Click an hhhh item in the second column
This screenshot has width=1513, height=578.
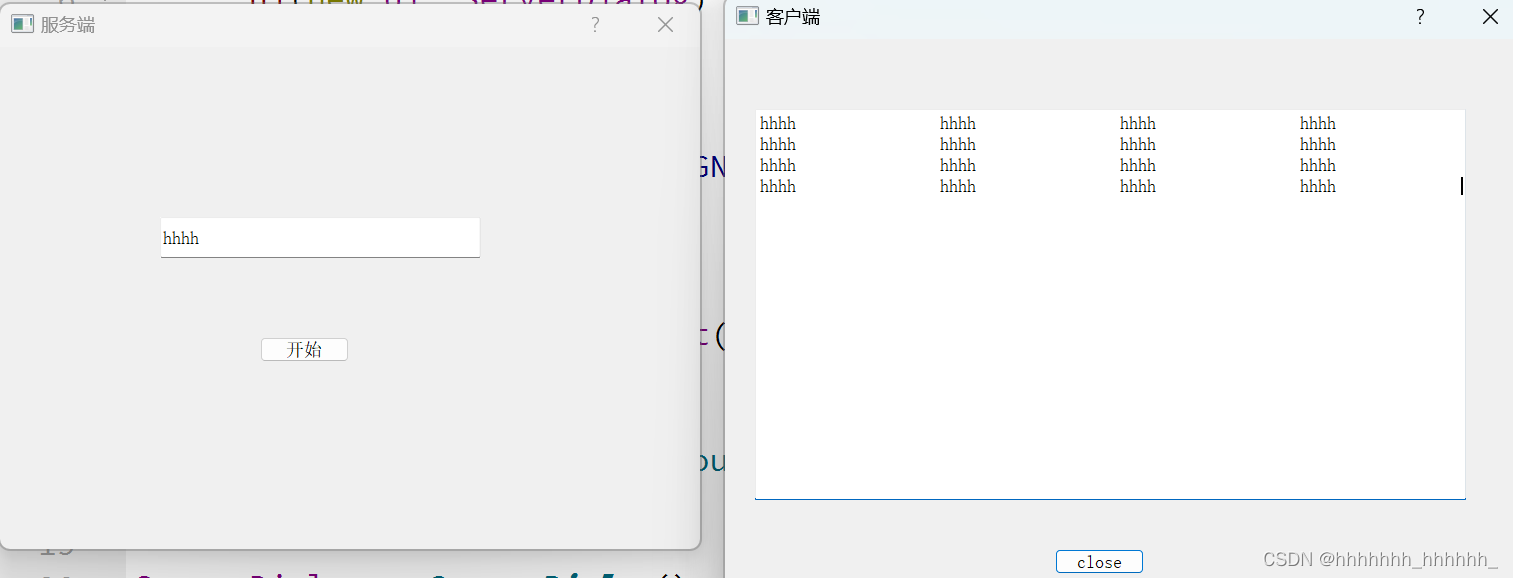(957, 144)
